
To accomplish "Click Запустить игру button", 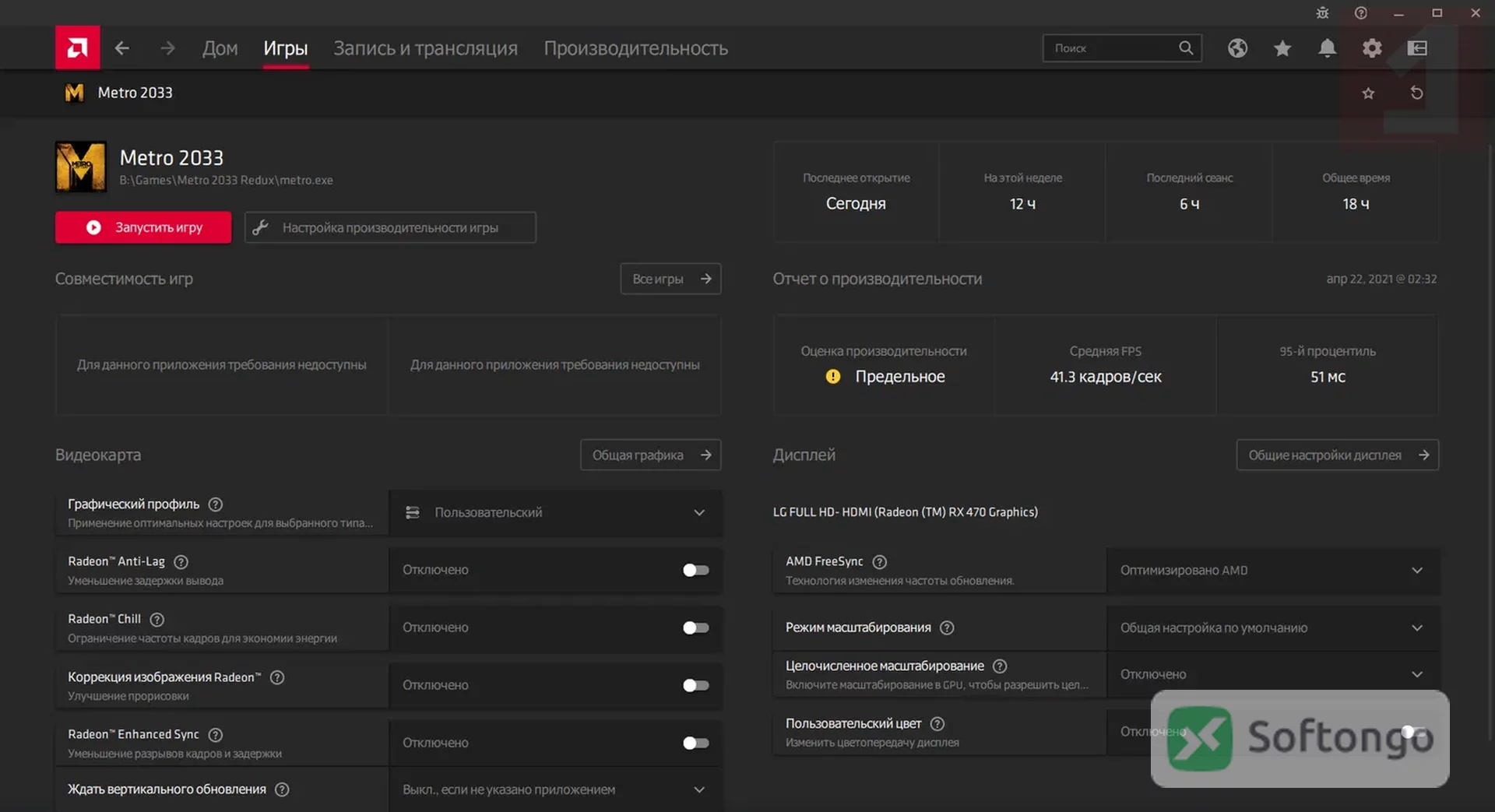I will click(143, 227).
